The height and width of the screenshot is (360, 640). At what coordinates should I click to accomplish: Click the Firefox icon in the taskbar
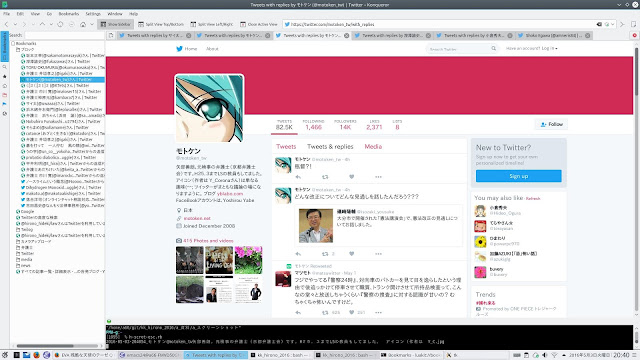tap(36, 355)
